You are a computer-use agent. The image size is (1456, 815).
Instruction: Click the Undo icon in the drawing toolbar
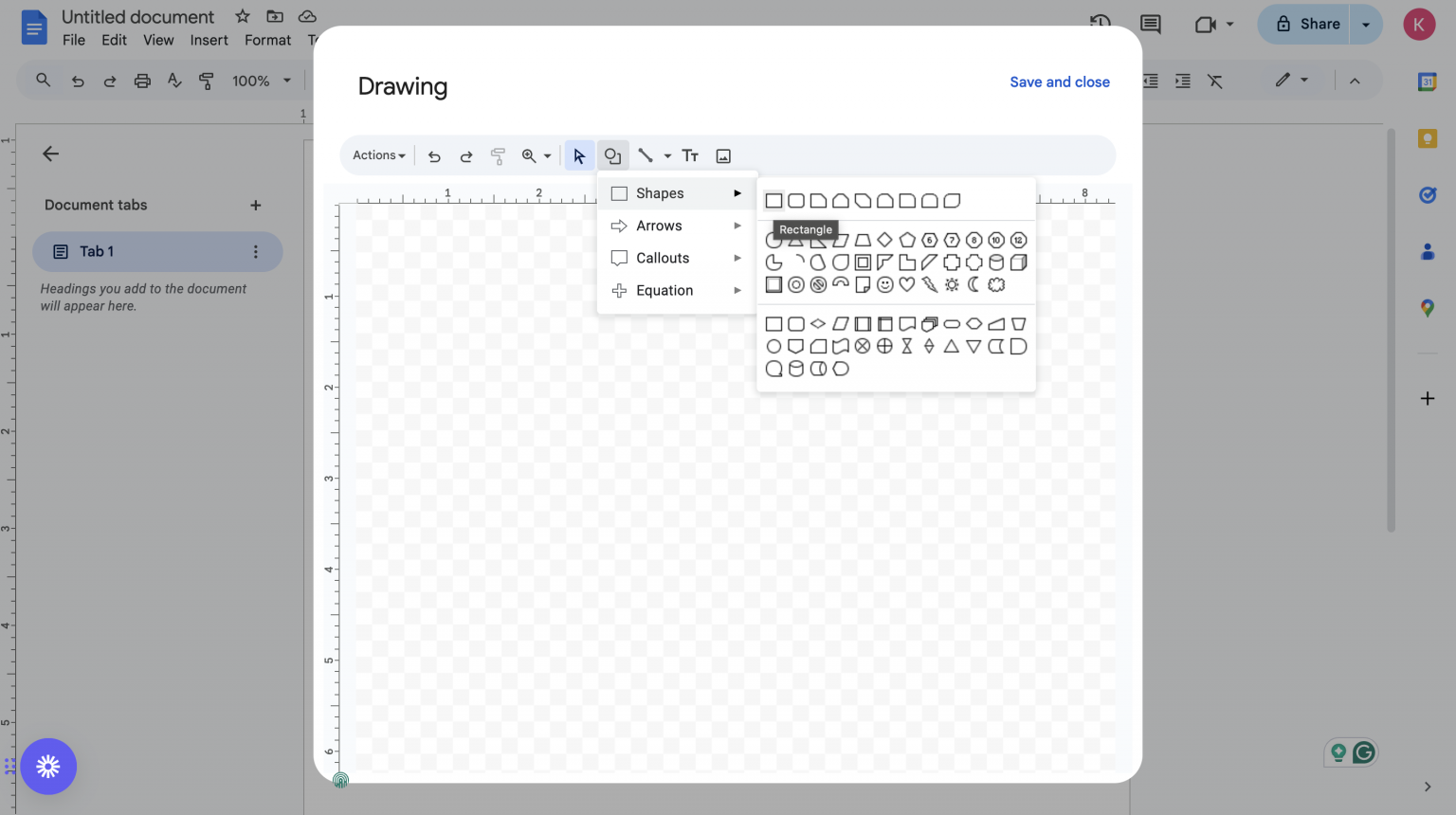[x=434, y=154]
